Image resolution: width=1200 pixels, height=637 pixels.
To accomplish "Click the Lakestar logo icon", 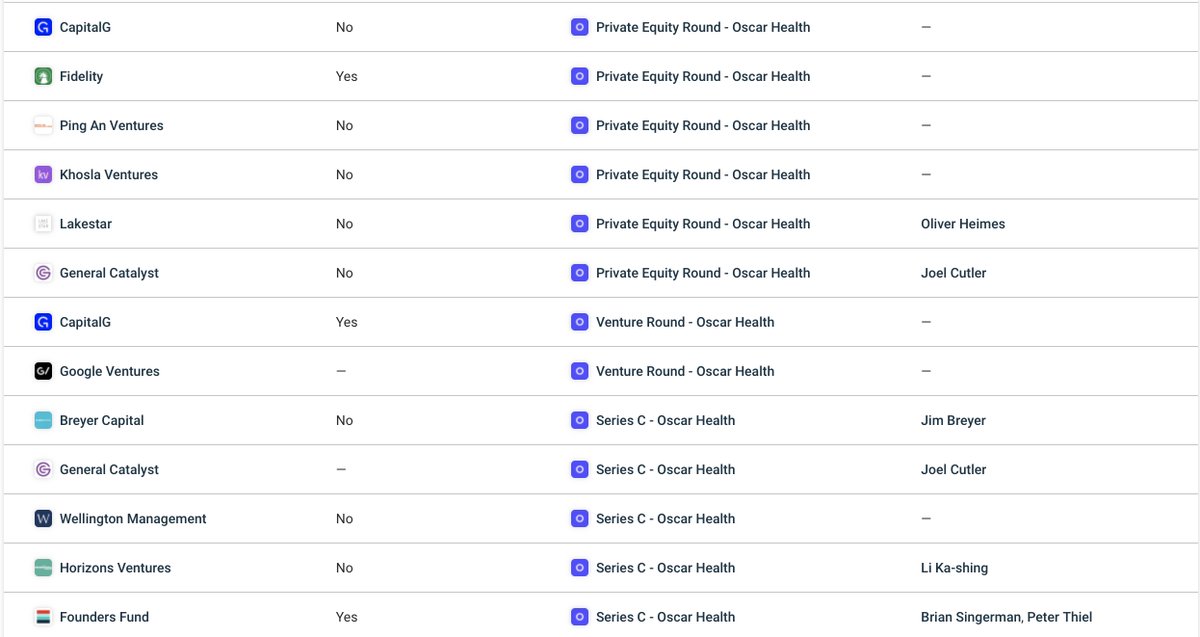I will [43, 224].
